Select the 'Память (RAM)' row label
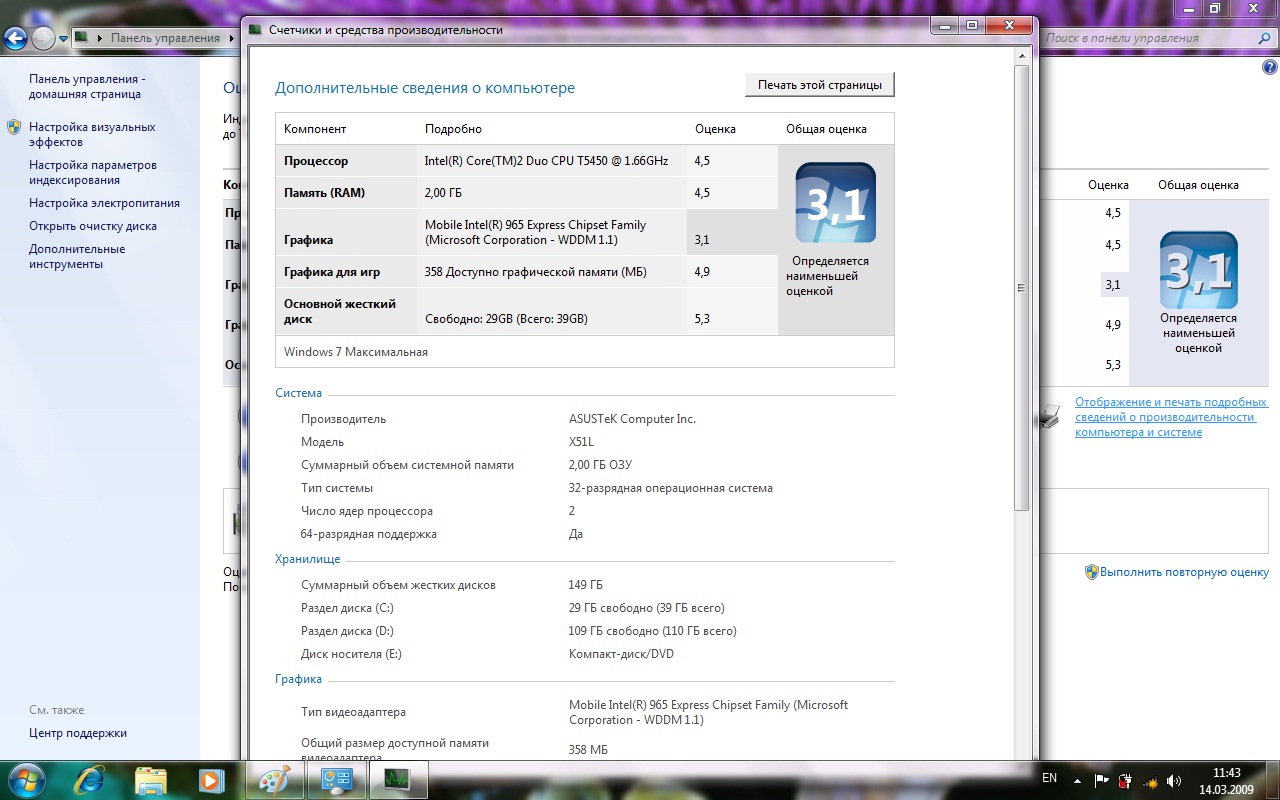Image resolution: width=1280 pixels, height=800 pixels. [x=324, y=193]
